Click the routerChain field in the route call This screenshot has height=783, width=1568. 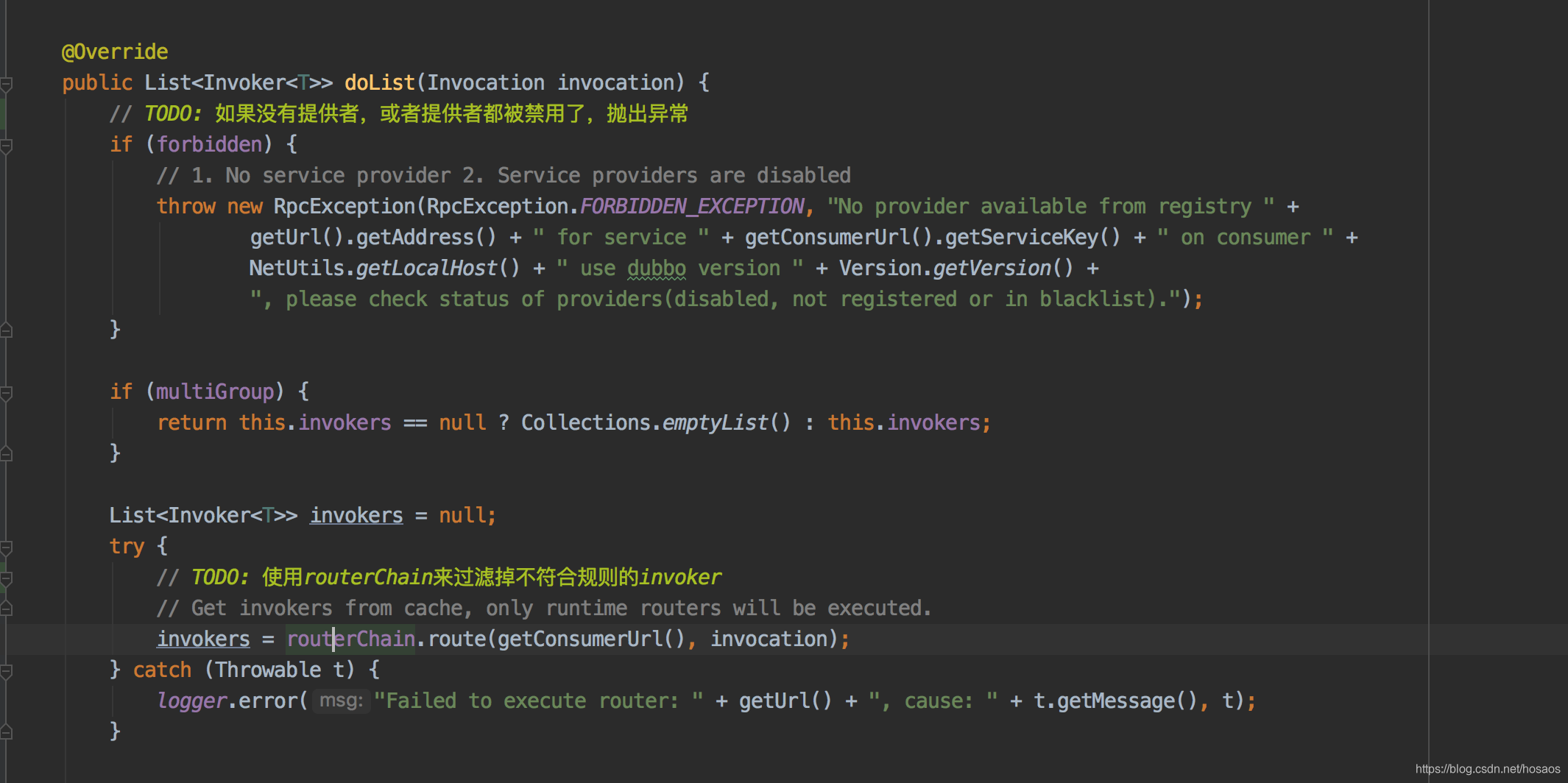pyautogui.click(x=350, y=639)
